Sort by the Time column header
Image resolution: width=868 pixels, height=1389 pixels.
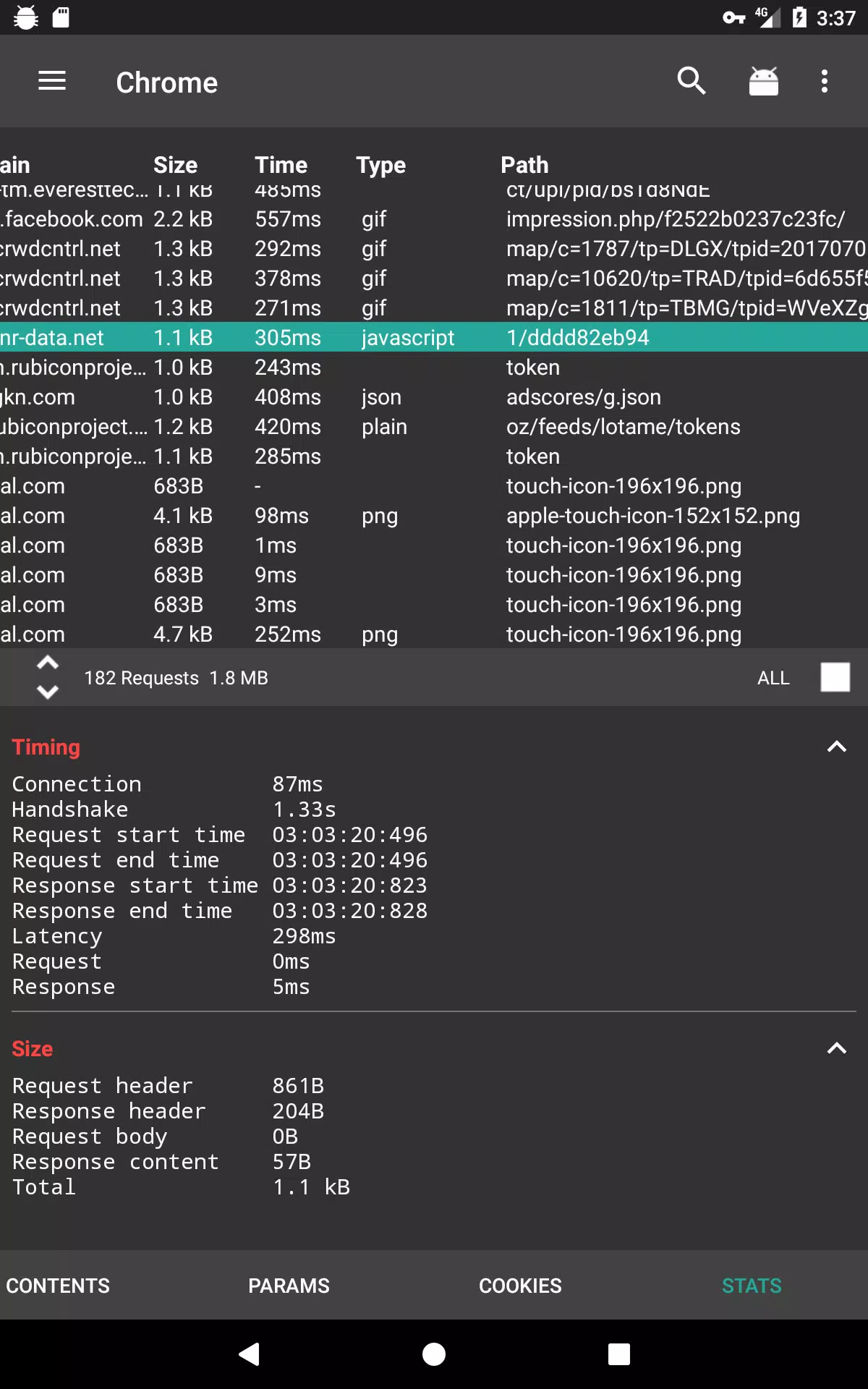(281, 165)
